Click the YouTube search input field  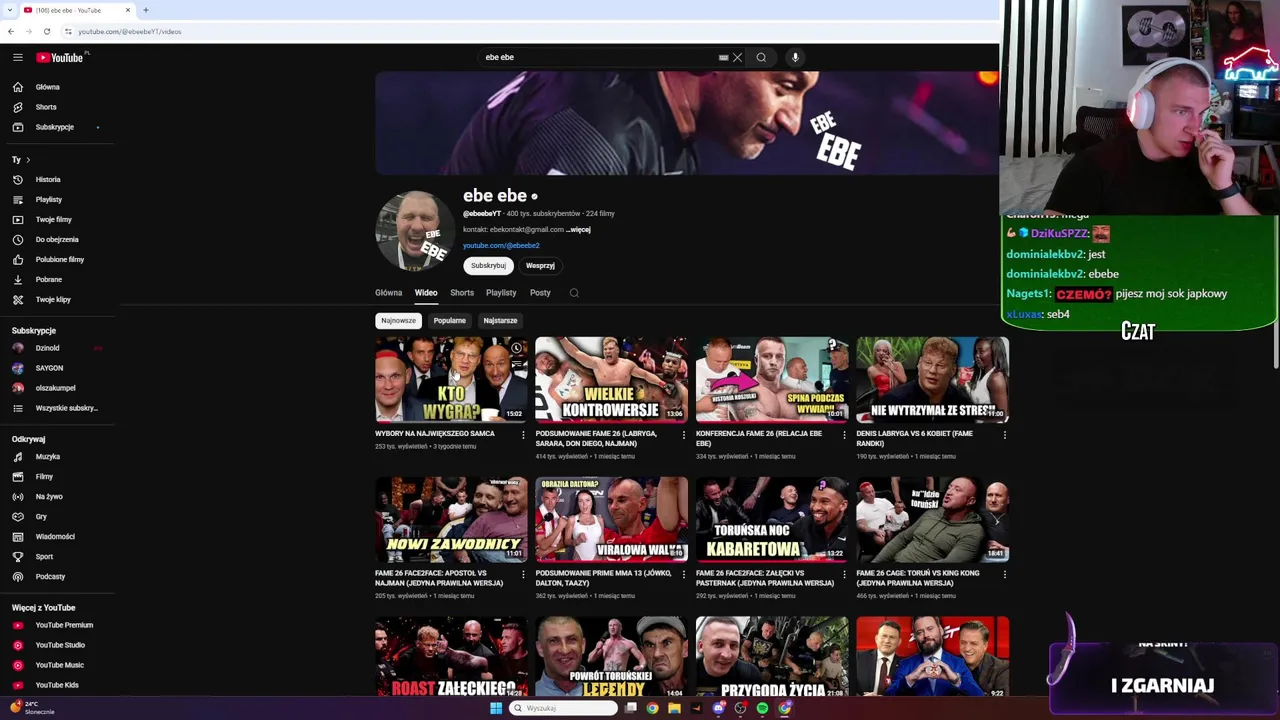click(600, 57)
